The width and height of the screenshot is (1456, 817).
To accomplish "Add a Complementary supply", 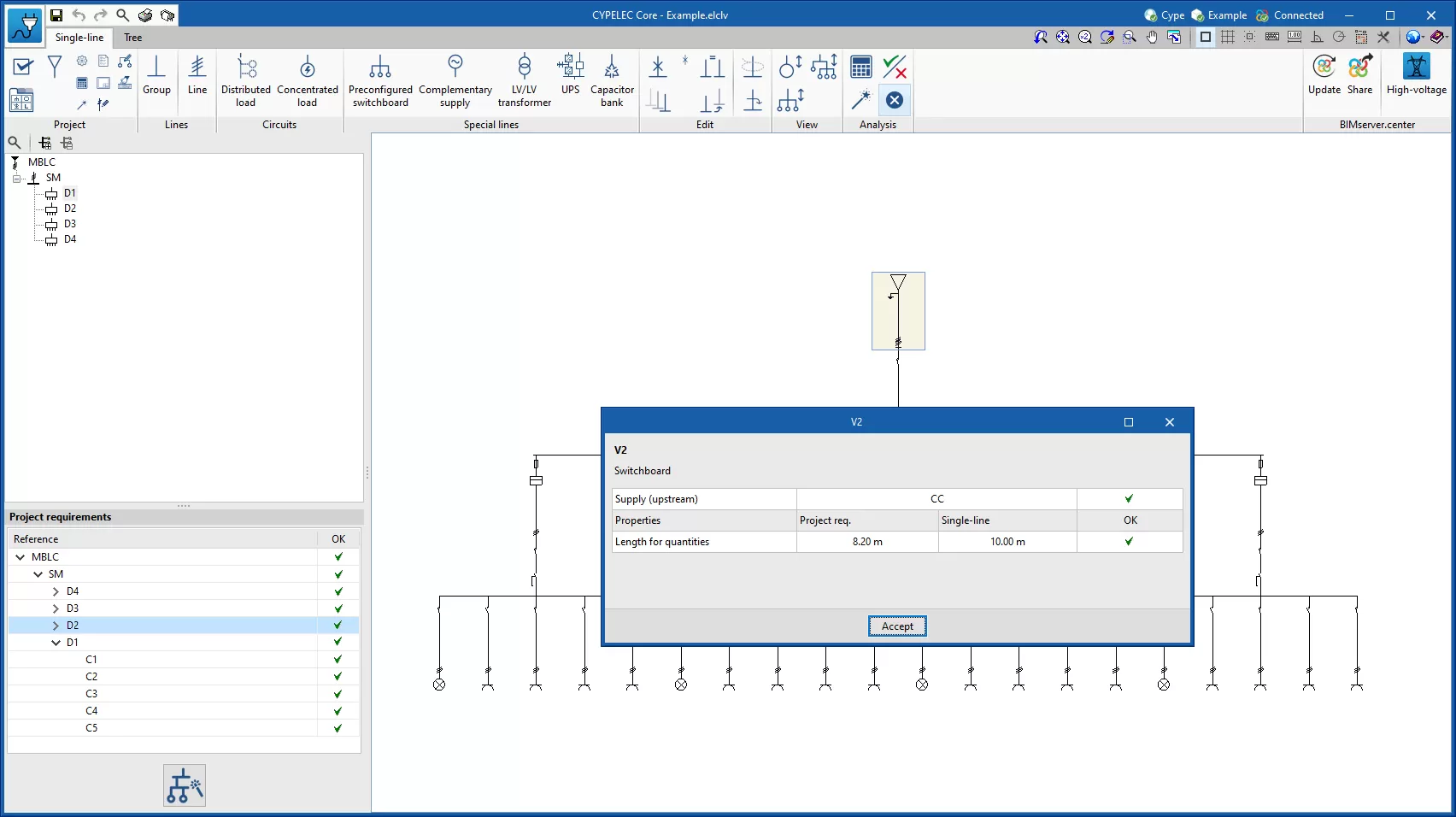I will 455,81.
